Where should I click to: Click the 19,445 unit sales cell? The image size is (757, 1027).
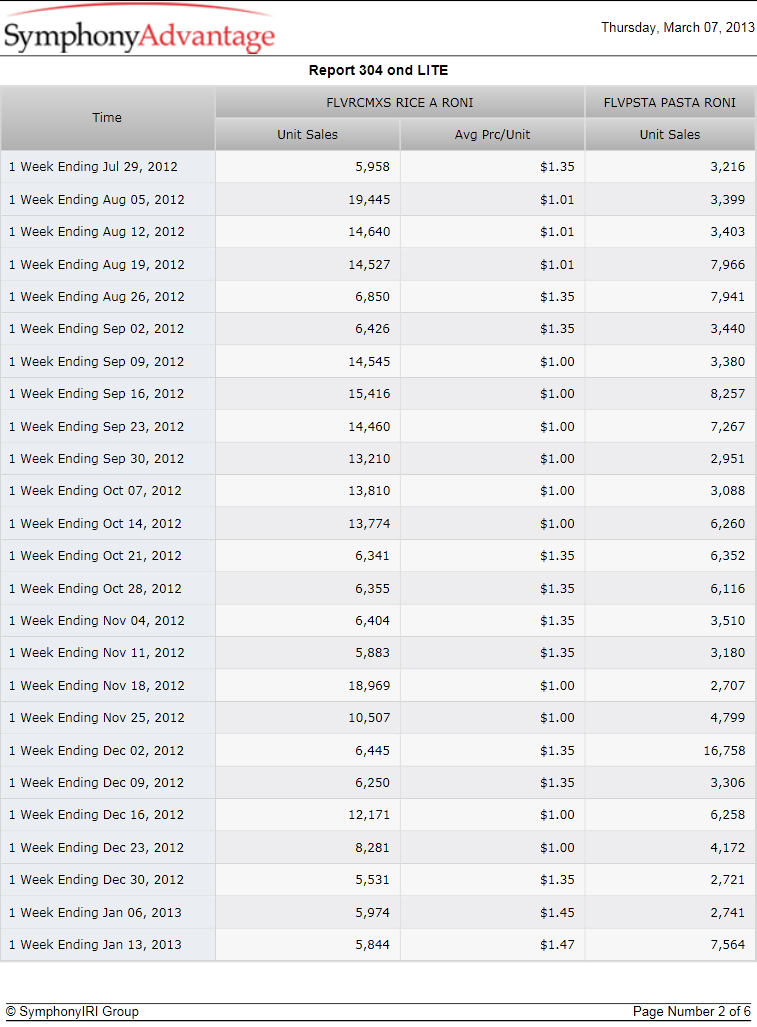click(x=307, y=199)
